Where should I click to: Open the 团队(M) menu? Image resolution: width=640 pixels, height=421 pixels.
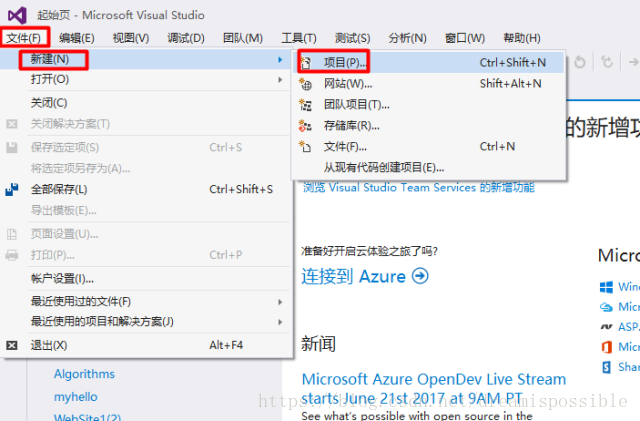coord(242,38)
